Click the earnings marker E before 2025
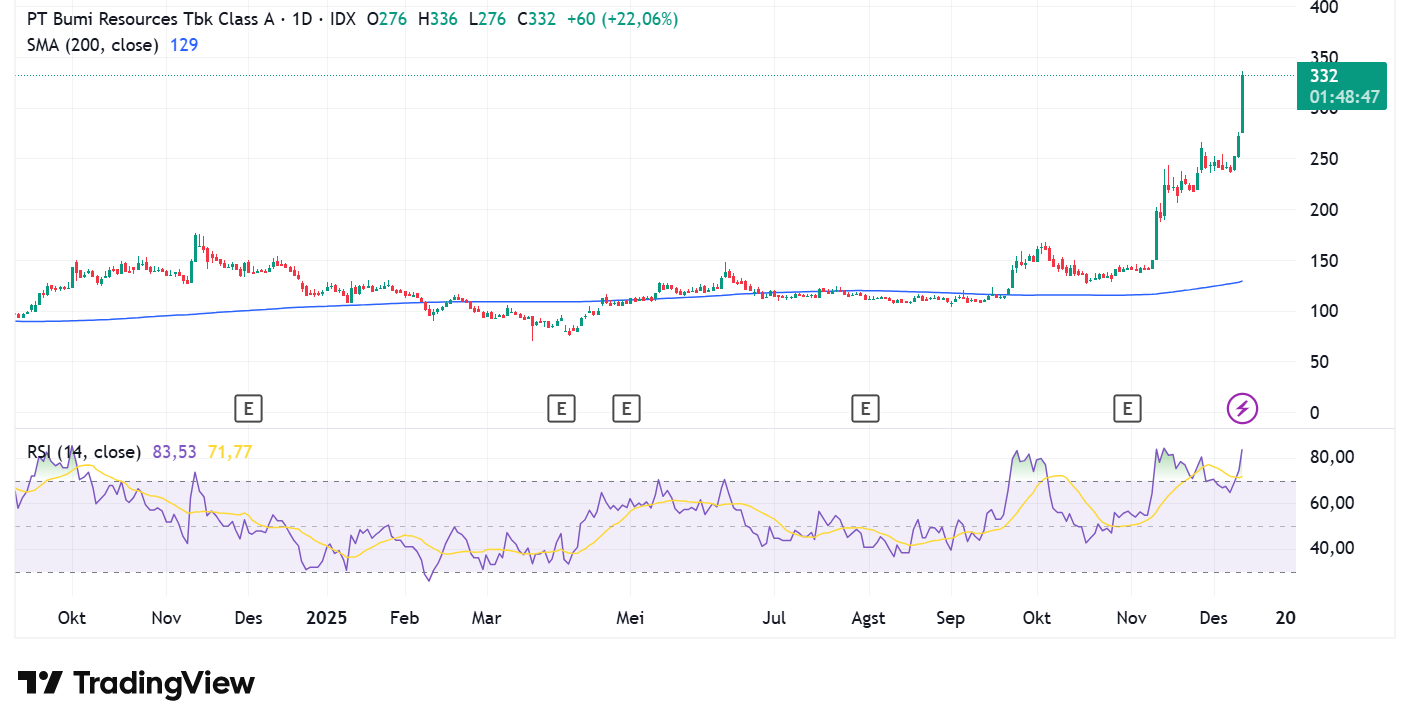 tap(248, 408)
